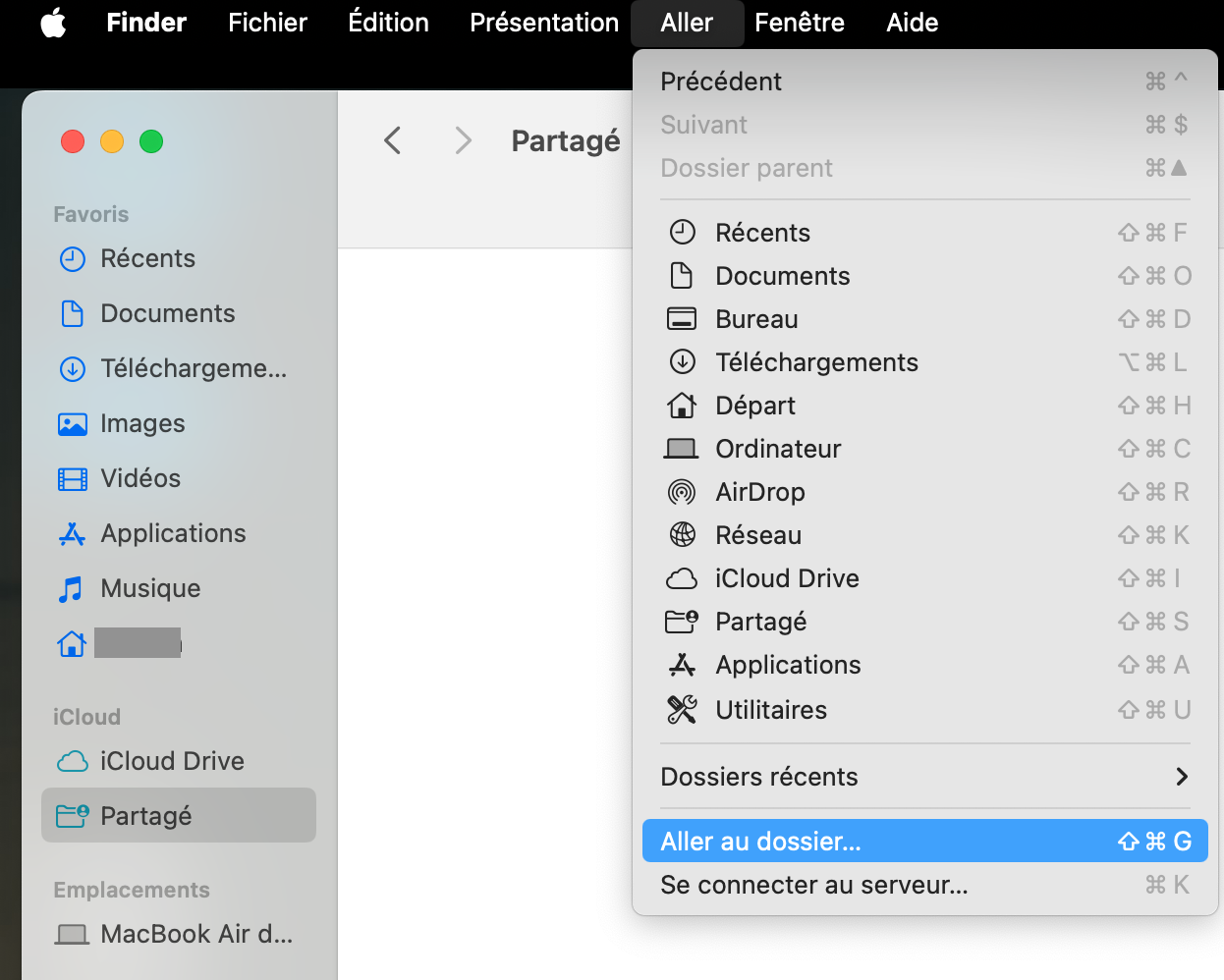Click the green full-screen window button

click(x=151, y=141)
